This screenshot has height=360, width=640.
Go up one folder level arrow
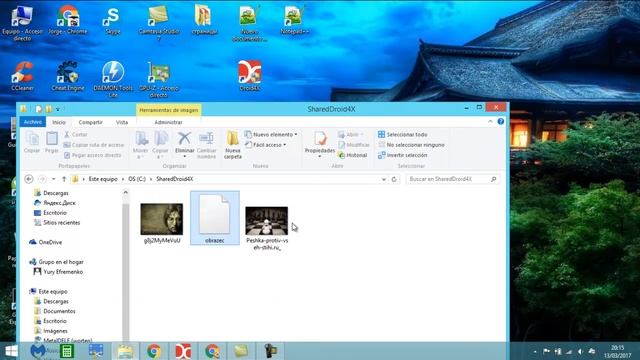64,179
